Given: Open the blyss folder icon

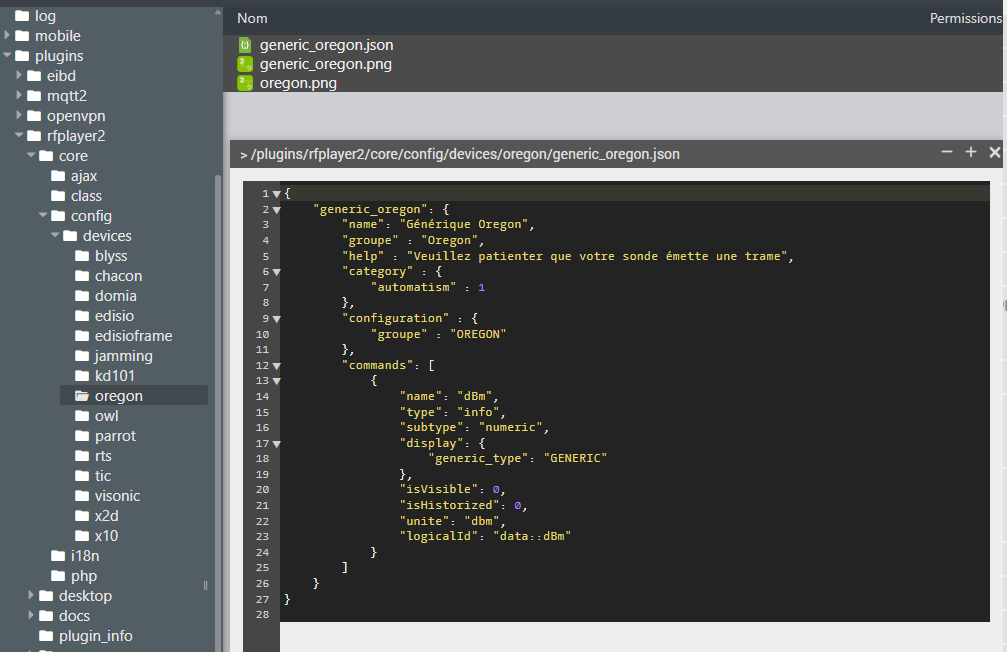Looking at the screenshot, I should tap(82, 256).
